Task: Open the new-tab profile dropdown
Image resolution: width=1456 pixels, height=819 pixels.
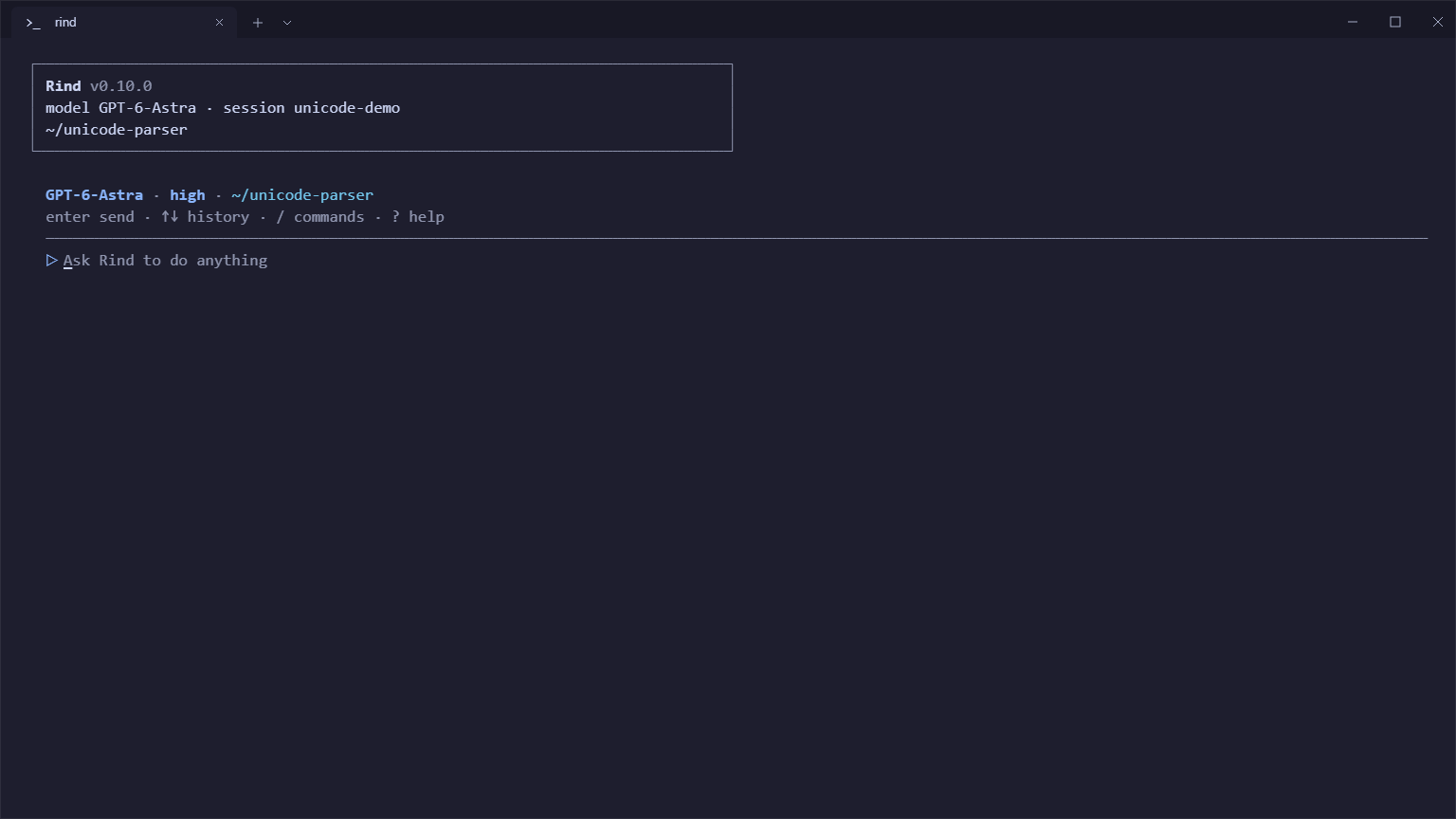Action: pyautogui.click(x=287, y=22)
